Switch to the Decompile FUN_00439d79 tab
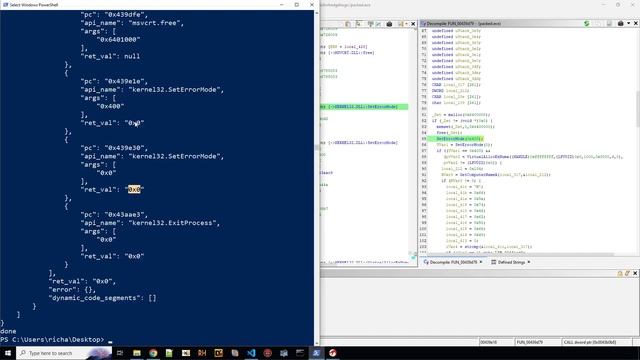 click(x=453, y=262)
